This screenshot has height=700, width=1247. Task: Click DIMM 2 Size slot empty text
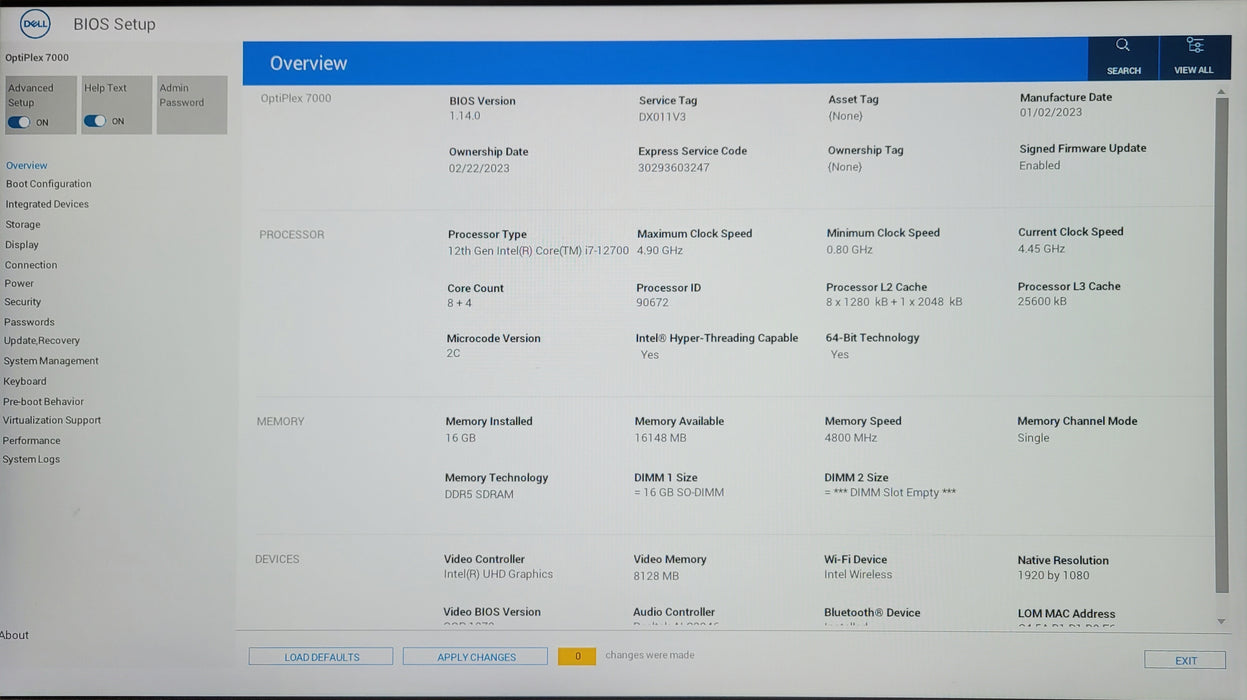890,493
